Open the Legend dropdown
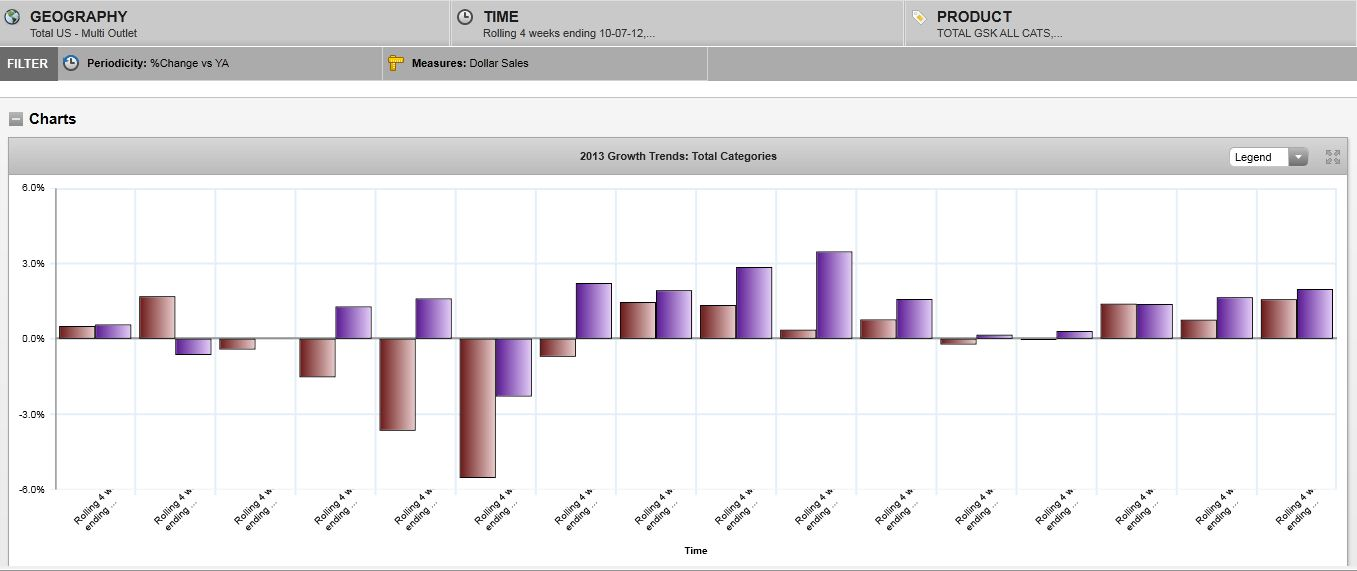This screenshot has height=571, width=1357. click(x=1268, y=157)
